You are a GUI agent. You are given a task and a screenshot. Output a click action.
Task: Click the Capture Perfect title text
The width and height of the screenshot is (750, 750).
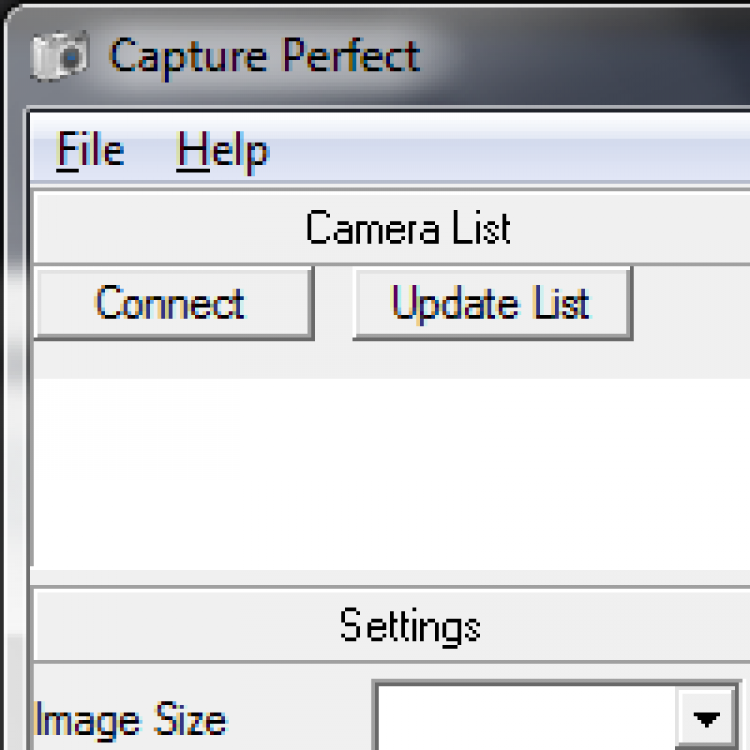tap(265, 57)
